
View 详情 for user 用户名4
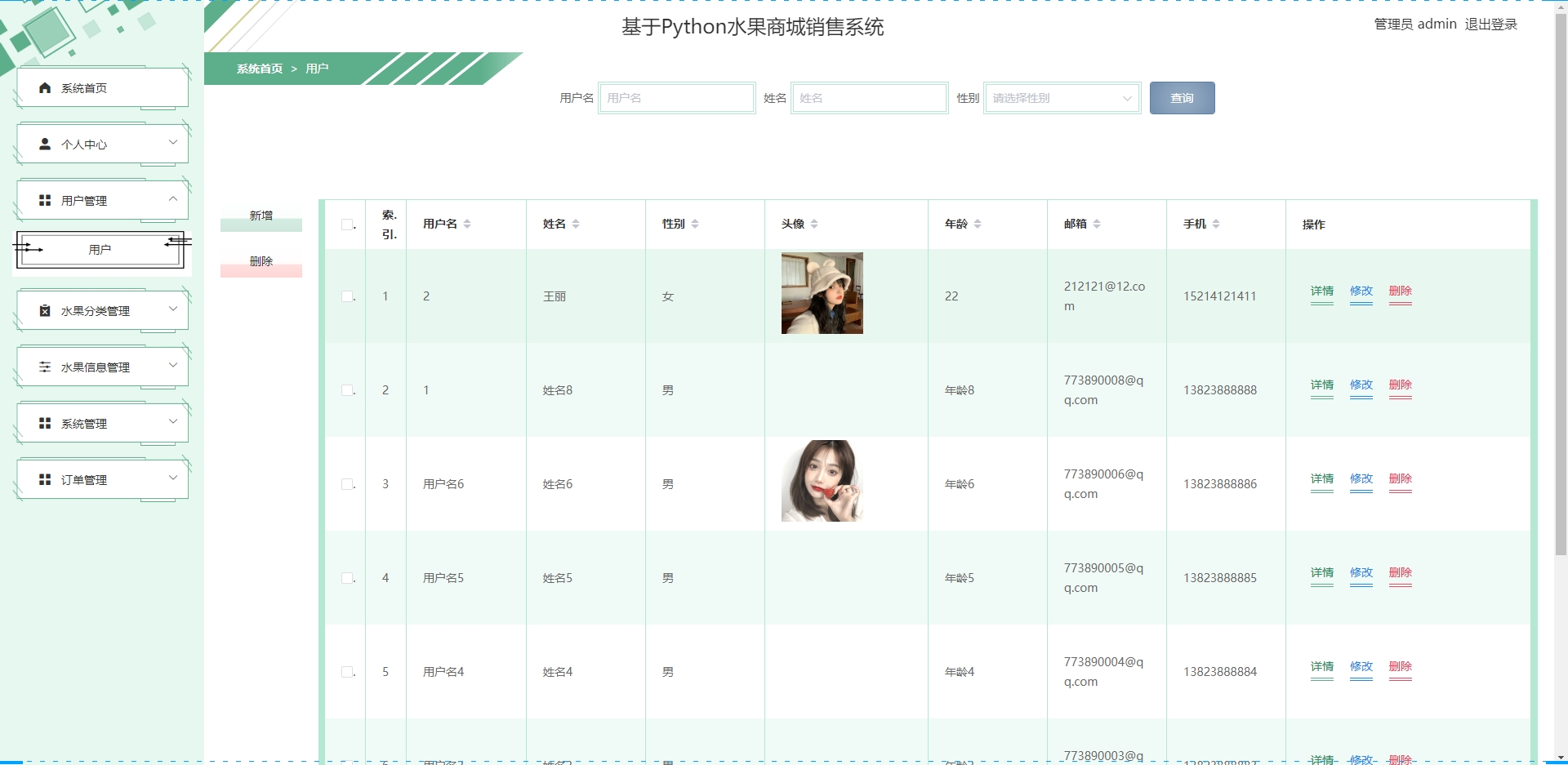(1321, 667)
